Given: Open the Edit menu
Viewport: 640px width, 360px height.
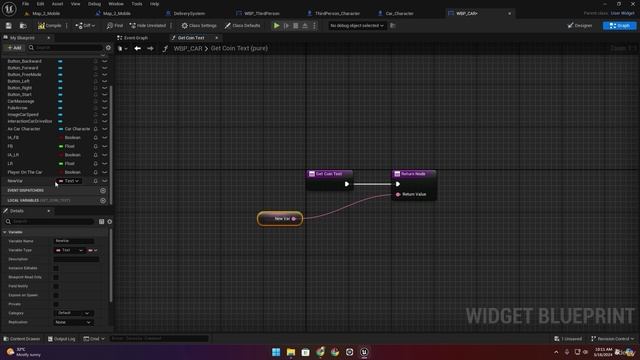Looking at the screenshot, I should [x=40, y=4].
